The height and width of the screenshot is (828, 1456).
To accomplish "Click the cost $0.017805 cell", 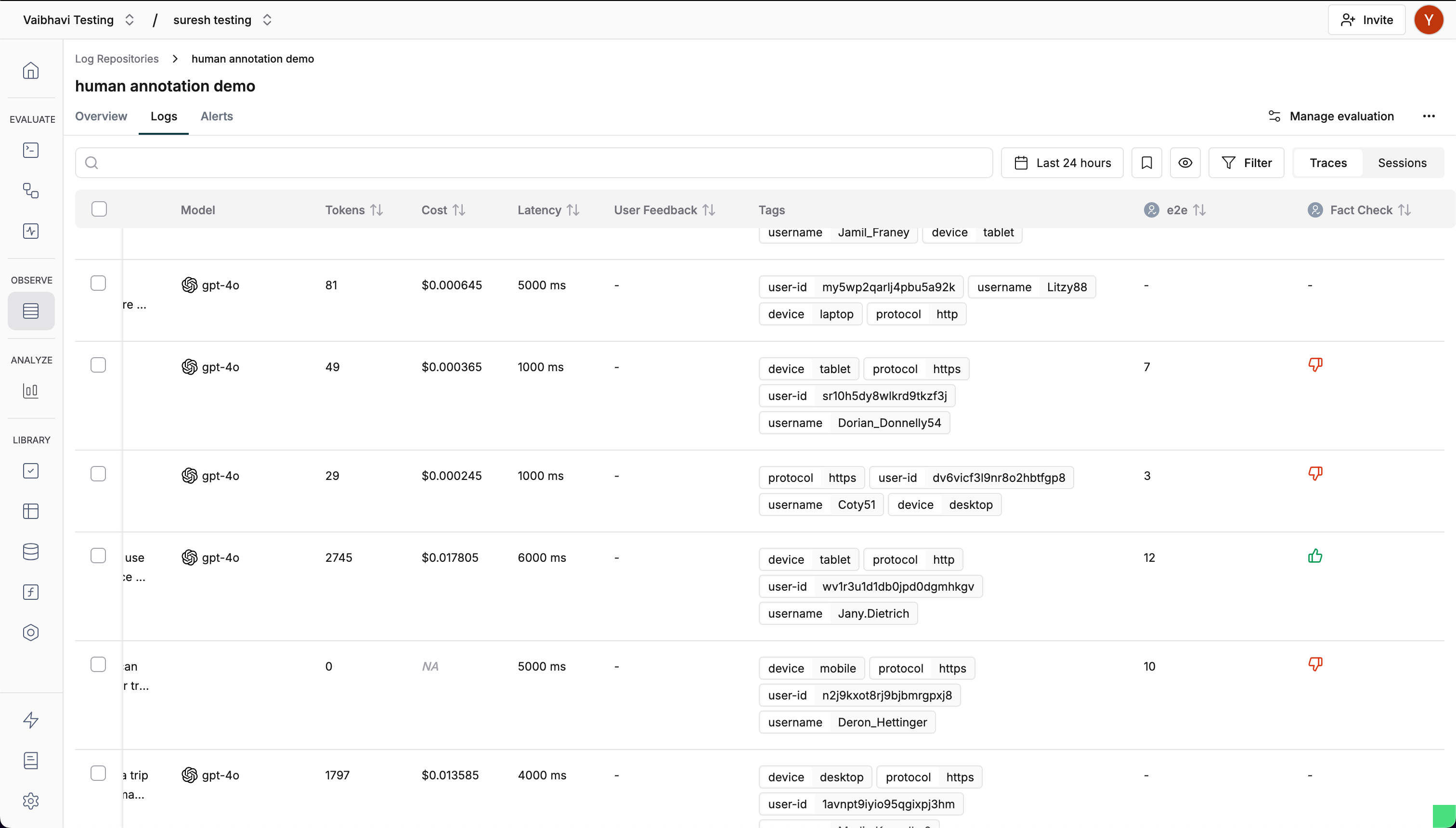I will point(450,557).
